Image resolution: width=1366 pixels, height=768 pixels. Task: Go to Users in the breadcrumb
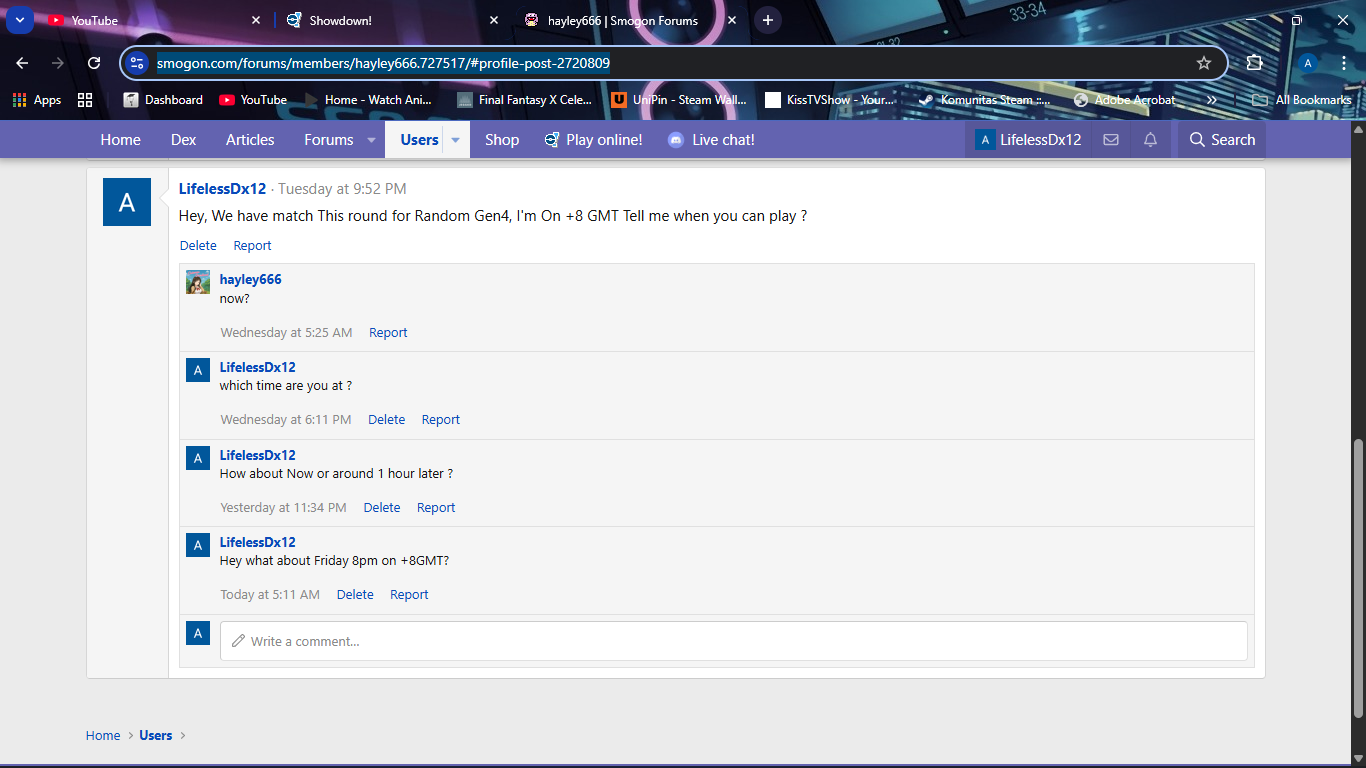pyautogui.click(x=156, y=736)
